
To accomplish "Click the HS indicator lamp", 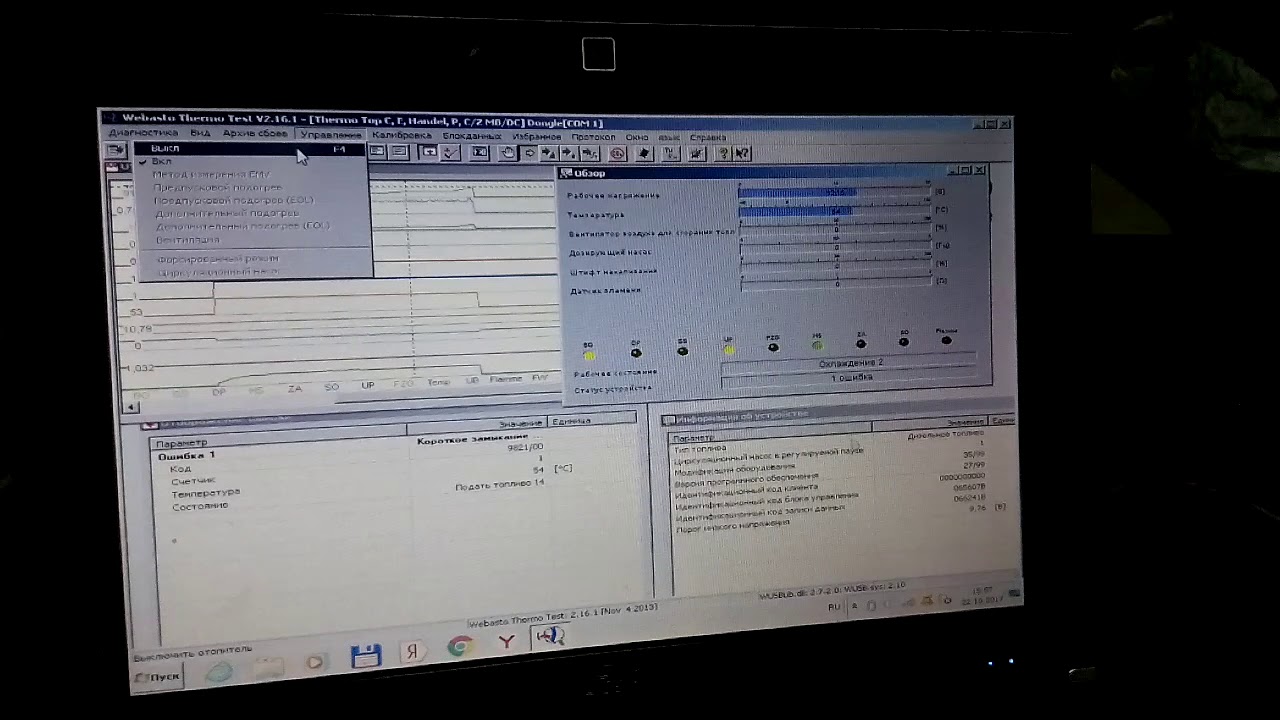I will 817,345.
